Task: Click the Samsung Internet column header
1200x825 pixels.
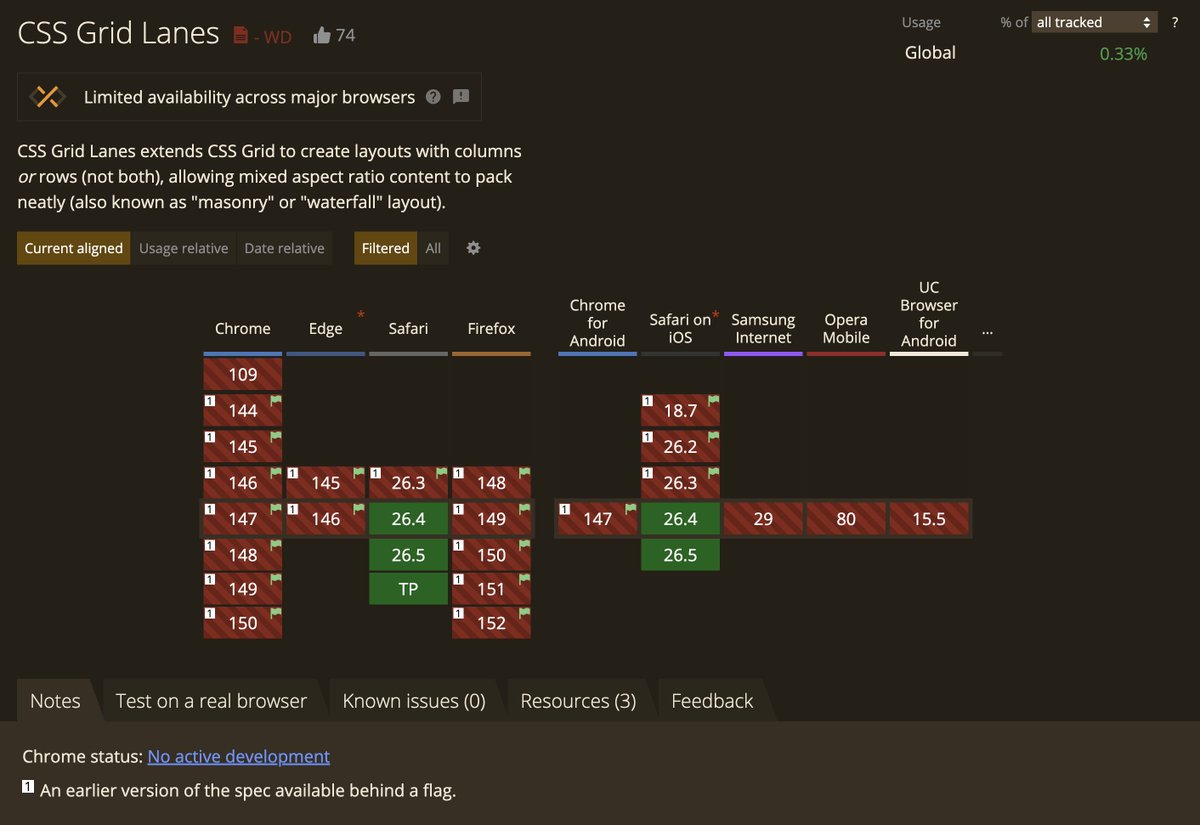Action: point(763,328)
